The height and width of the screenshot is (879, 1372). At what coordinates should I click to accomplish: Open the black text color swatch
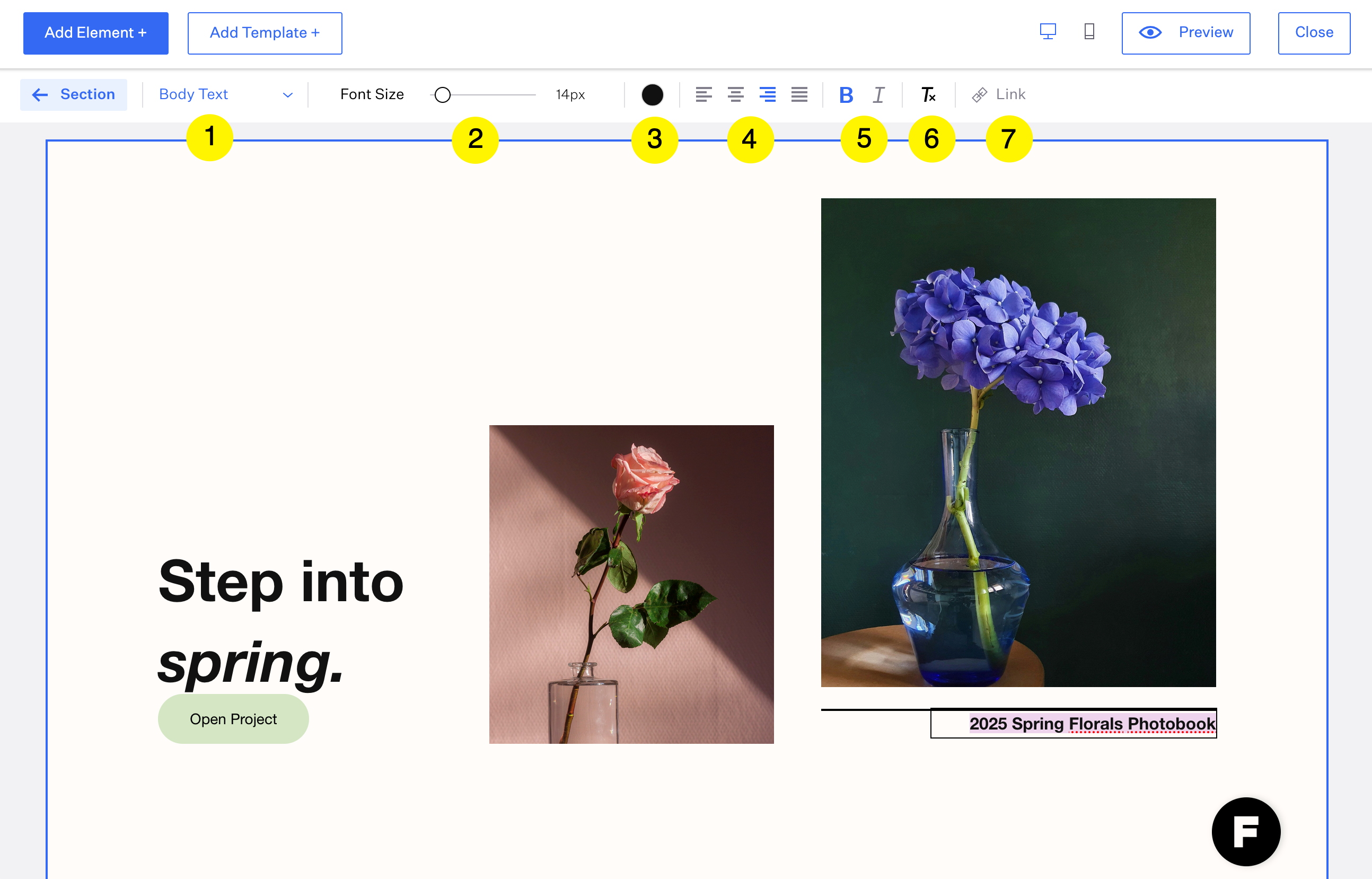point(652,95)
